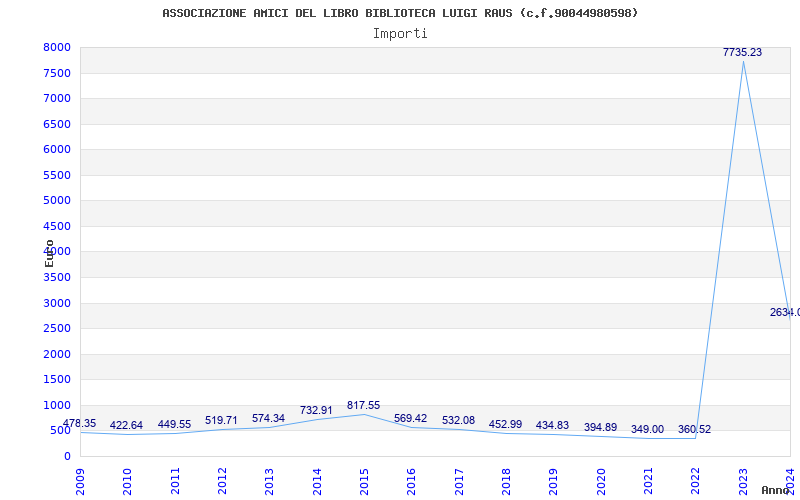Click the 3000 y-axis tick
The width and height of the screenshot is (800, 500).
(x=57, y=303)
